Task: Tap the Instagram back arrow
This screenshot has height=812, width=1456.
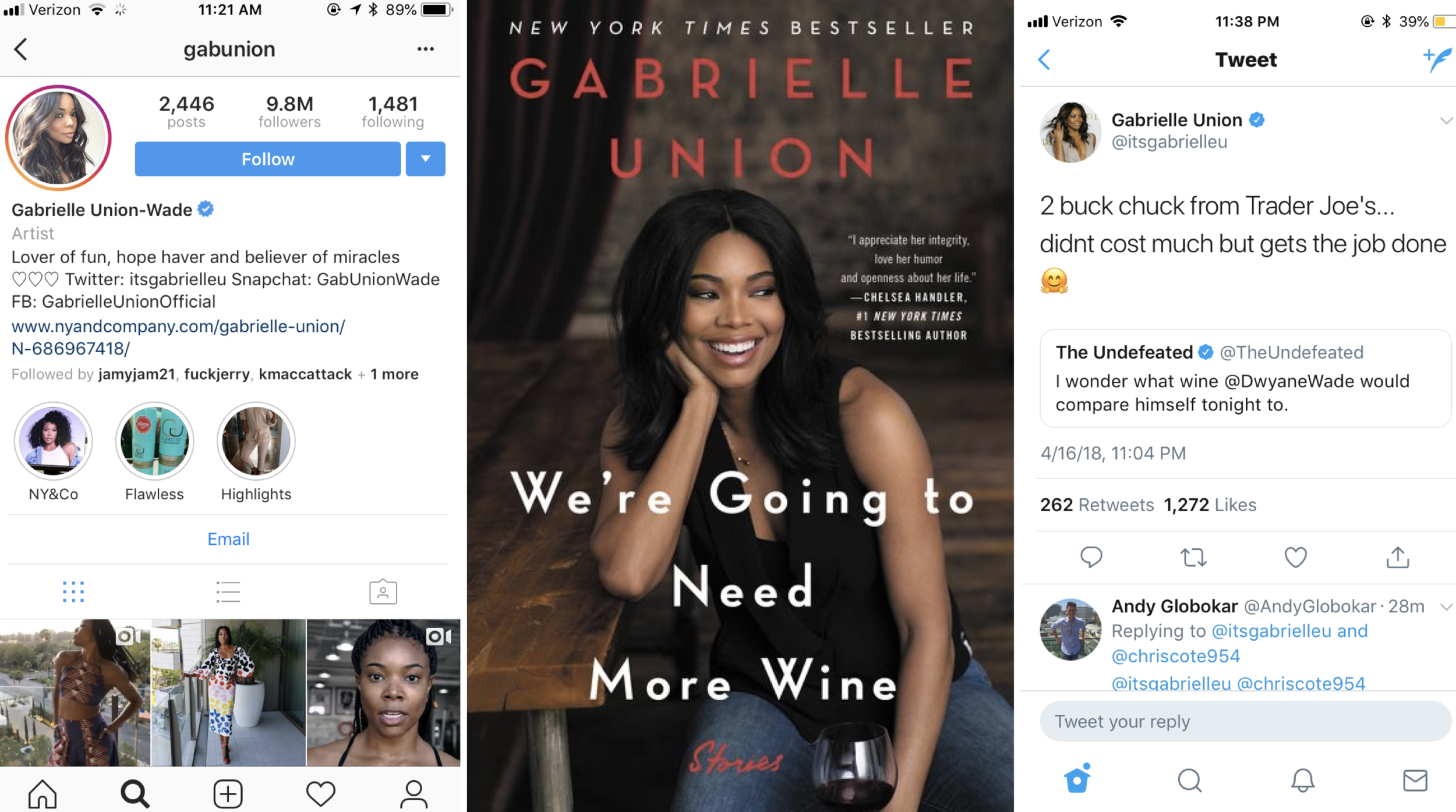Action: (x=21, y=49)
